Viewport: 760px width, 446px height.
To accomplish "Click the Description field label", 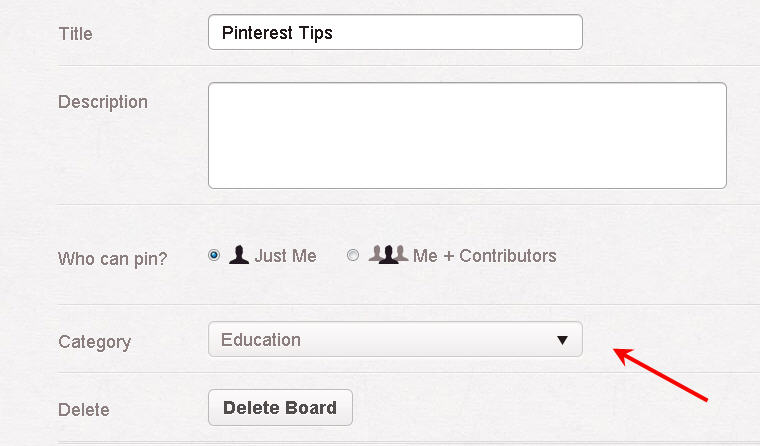I will coord(103,102).
